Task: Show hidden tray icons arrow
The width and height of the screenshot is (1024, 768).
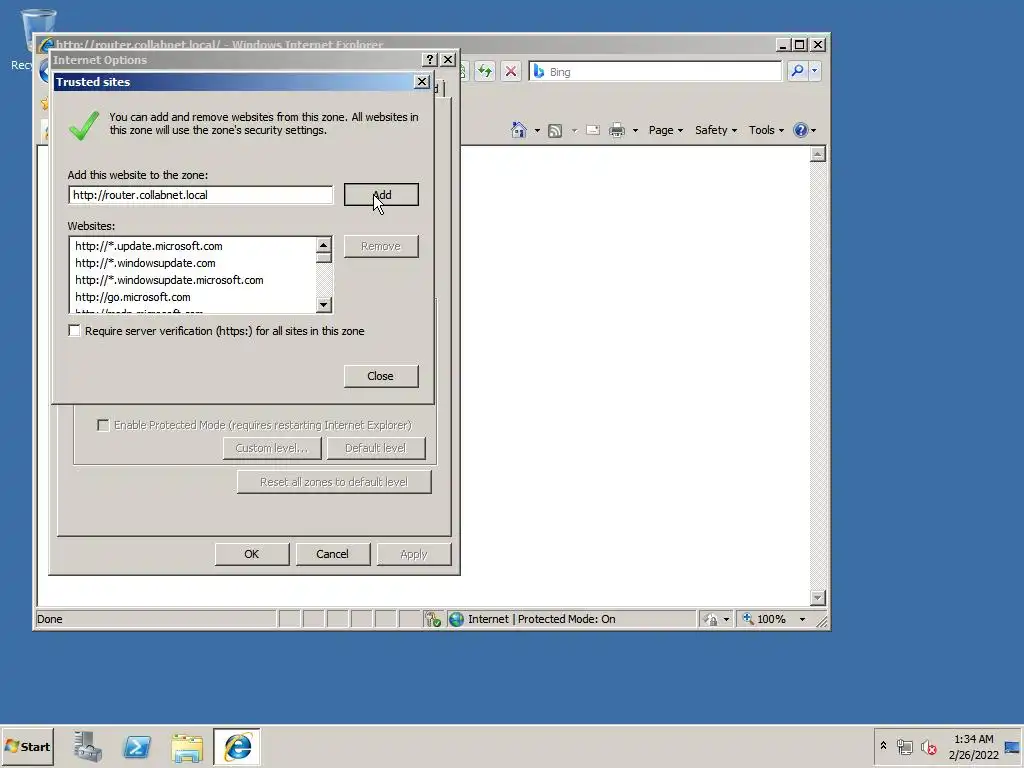Action: click(883, 746)
